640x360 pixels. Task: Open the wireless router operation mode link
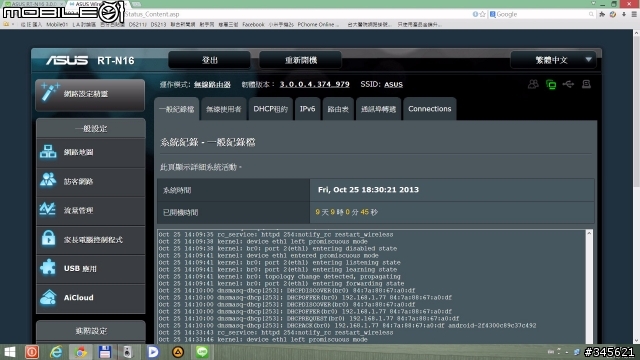(x=212, y=84)
